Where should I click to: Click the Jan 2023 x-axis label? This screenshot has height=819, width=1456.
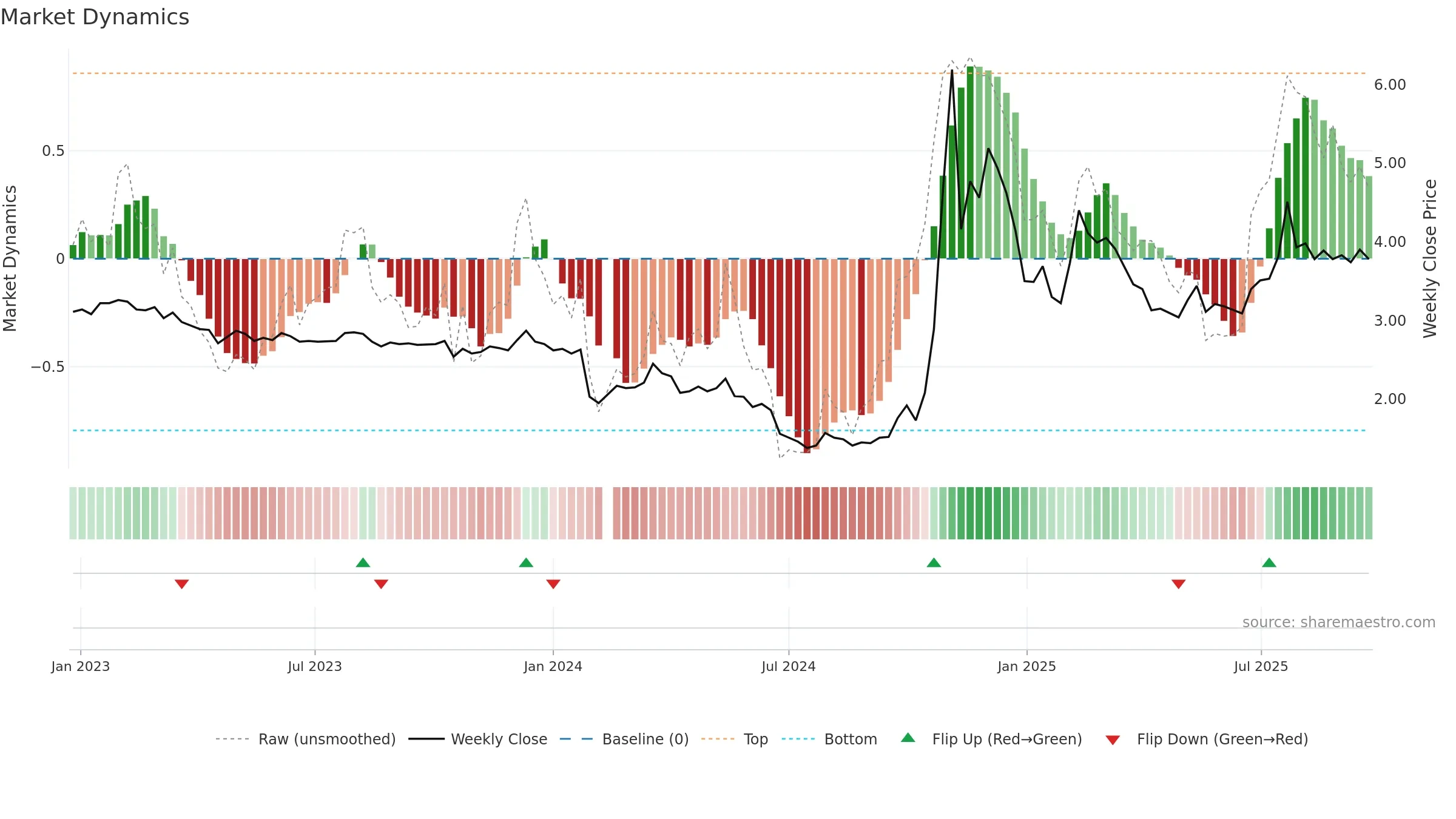(x=81, y=666)
